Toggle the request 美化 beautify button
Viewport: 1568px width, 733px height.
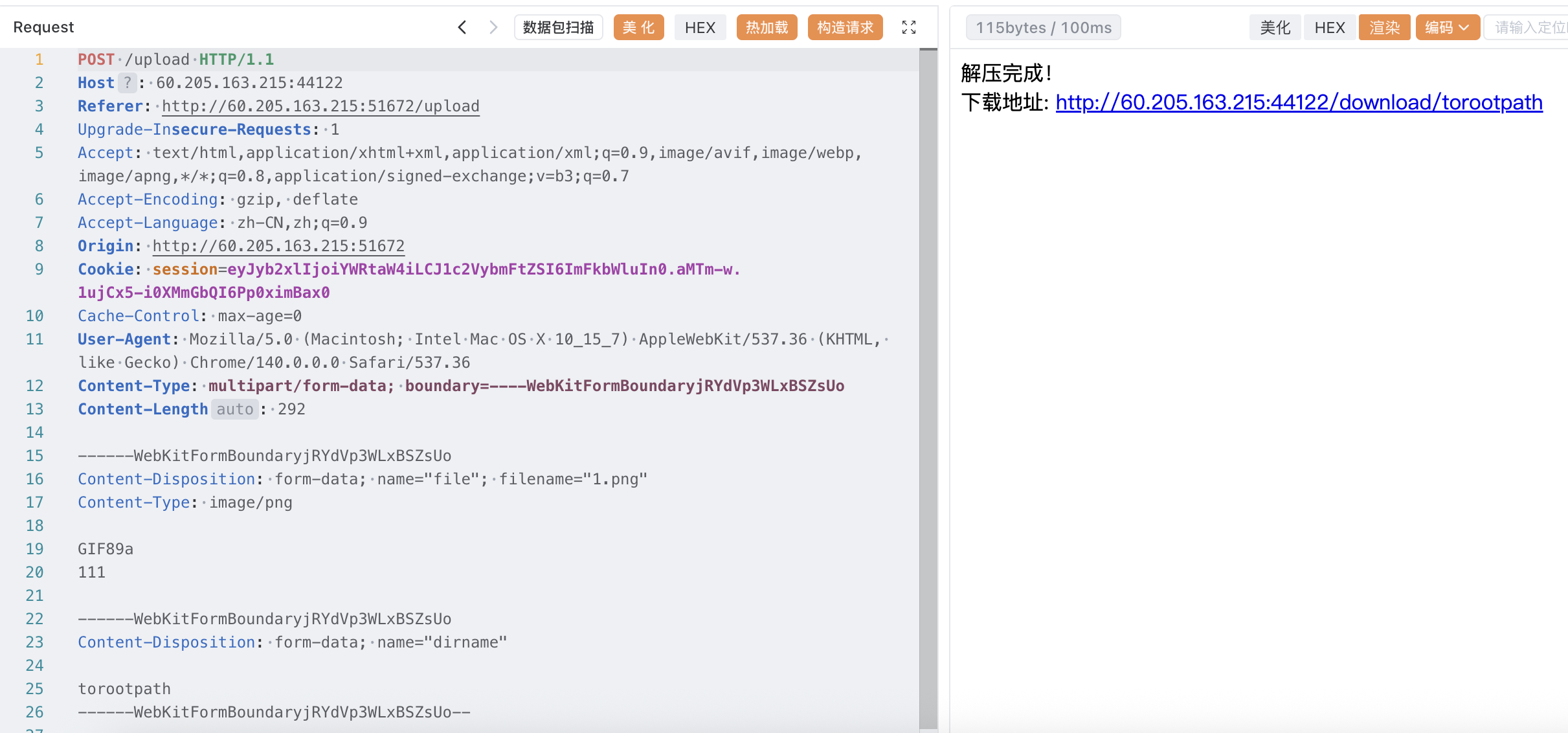point(639,27)
